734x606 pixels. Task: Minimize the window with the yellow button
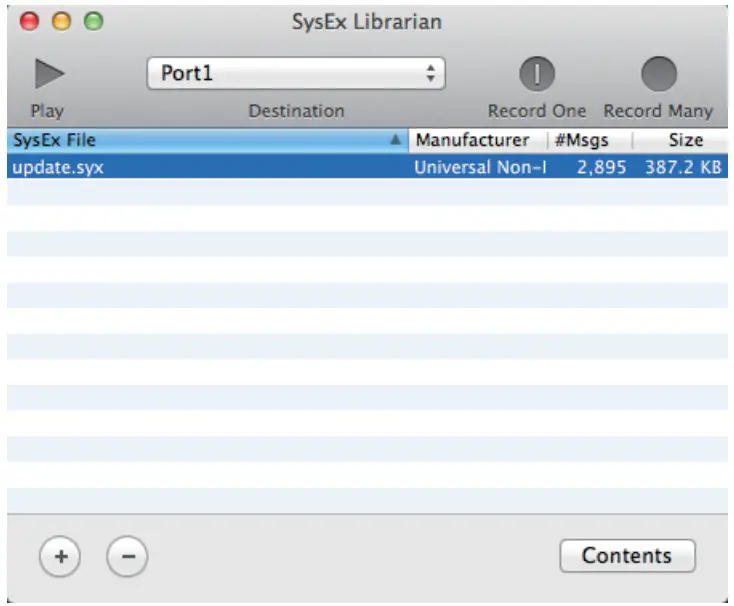pyautogui.click(x=61, y=22)
